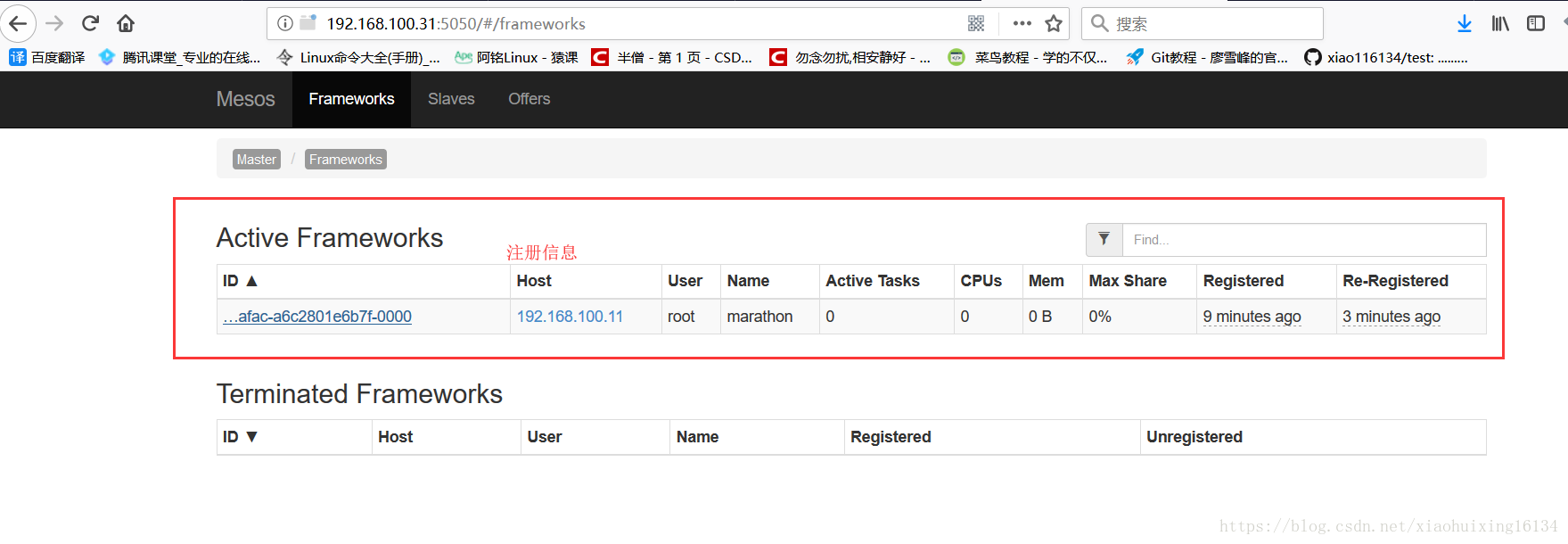Screen dimensions: 1568x544
Task: Open the browser library icon
Action: click(x=1500, y=23)
